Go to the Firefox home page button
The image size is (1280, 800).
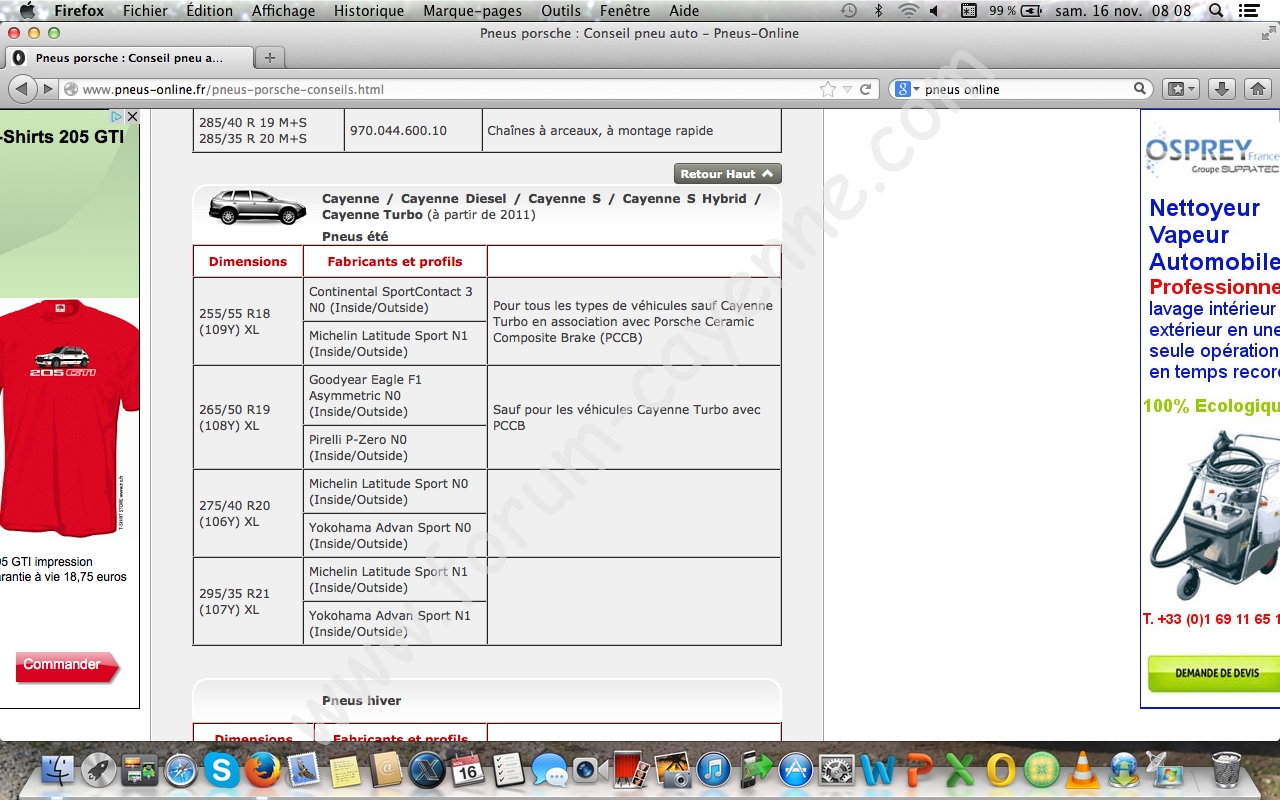coord(1258,89)
